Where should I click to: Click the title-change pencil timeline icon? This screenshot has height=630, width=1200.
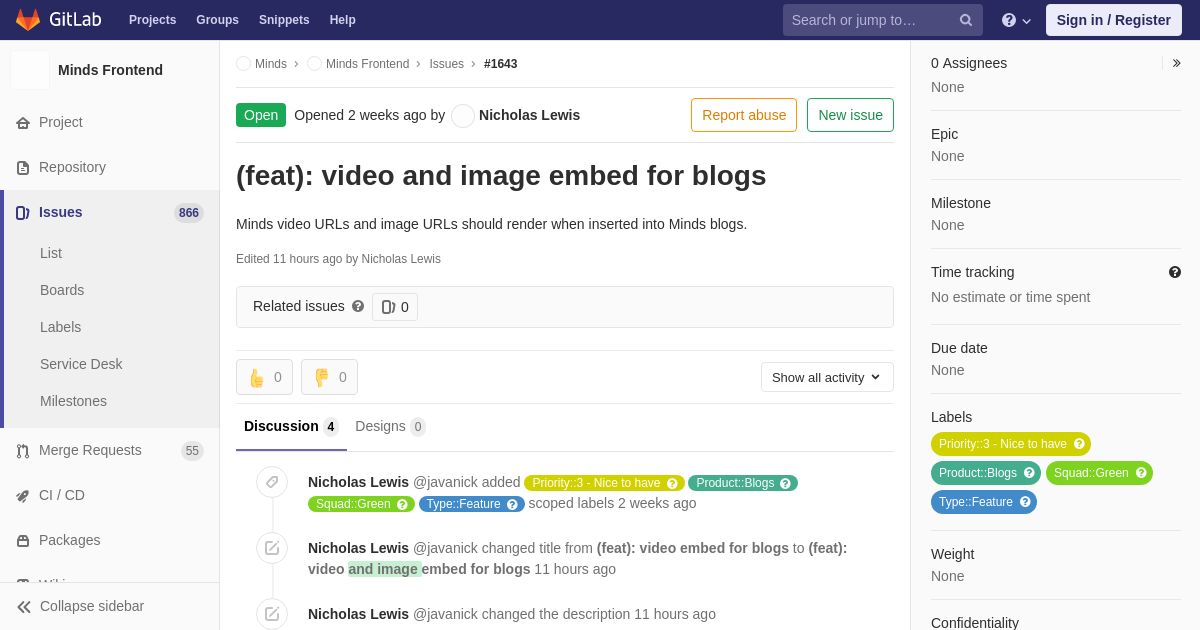click(272, 548)
